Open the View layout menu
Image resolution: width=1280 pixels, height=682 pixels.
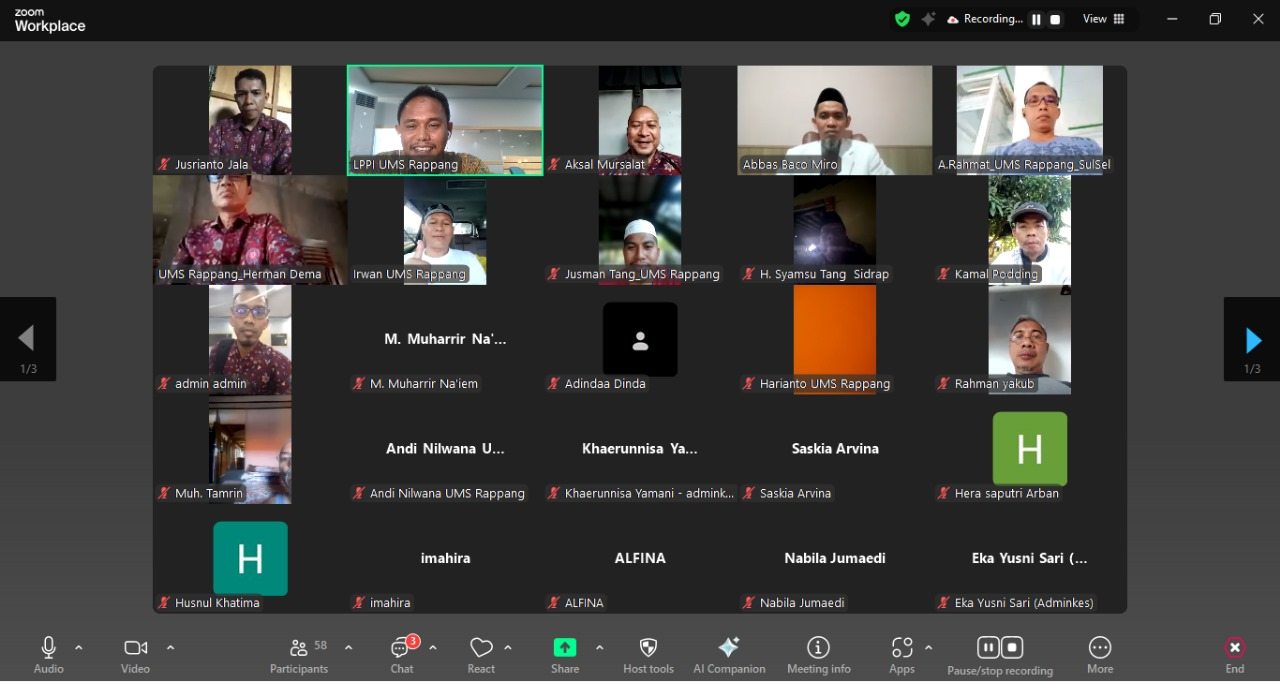click(1104, 19)
